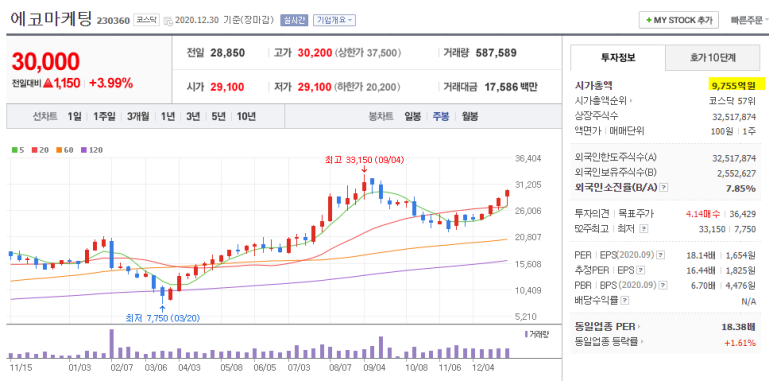Click the red 20 moving average legend

[x=40, y=150]
